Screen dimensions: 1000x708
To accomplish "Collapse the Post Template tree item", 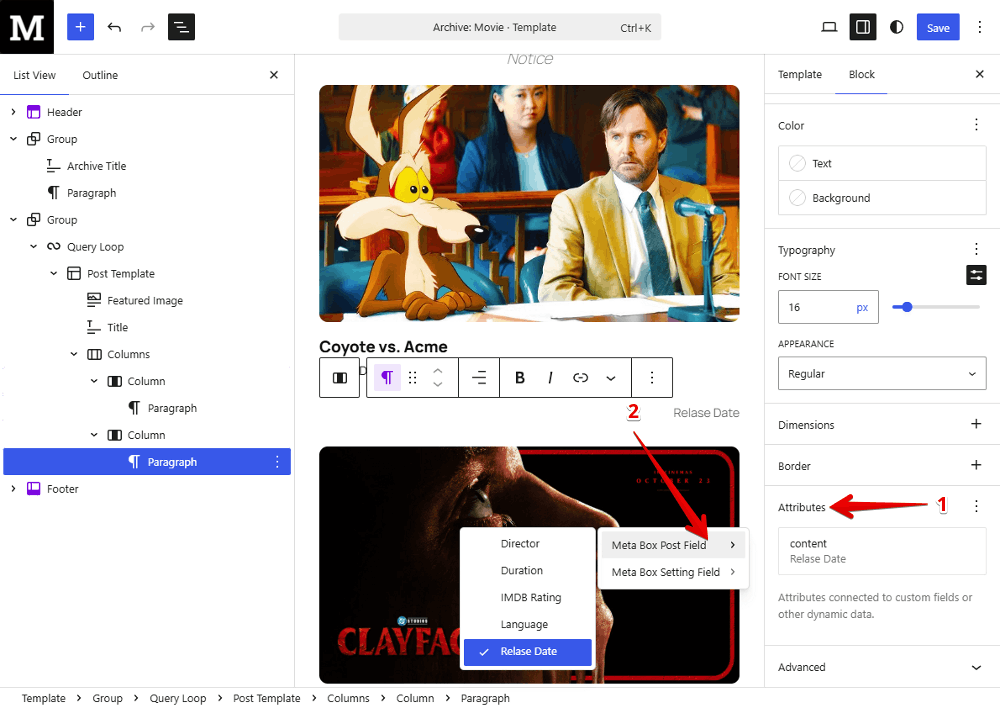I will tap(54, 273).
